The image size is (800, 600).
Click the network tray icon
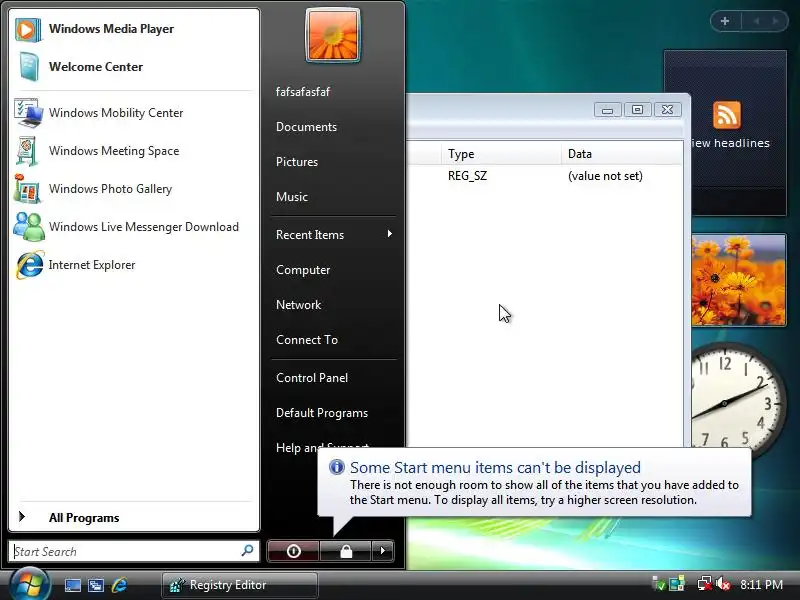(704, 584)
